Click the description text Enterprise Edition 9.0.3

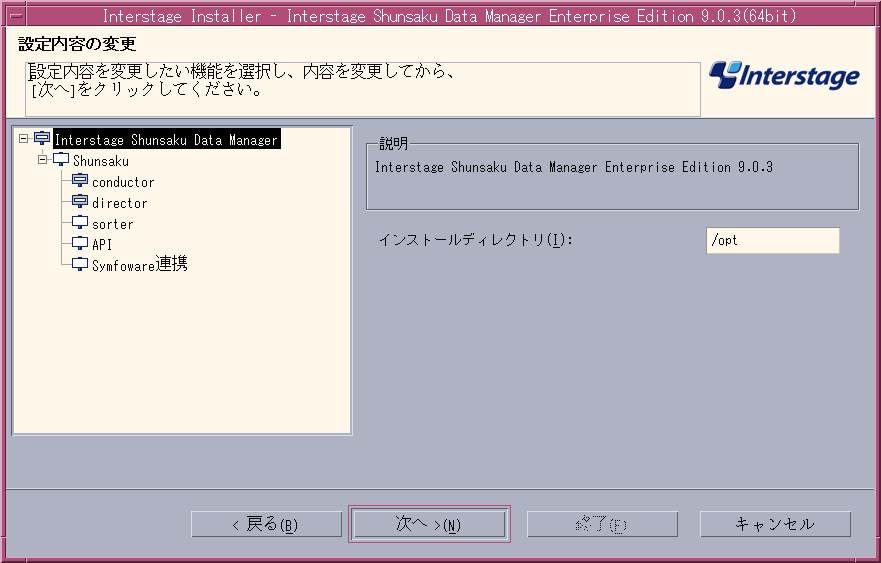coord(689,167)
